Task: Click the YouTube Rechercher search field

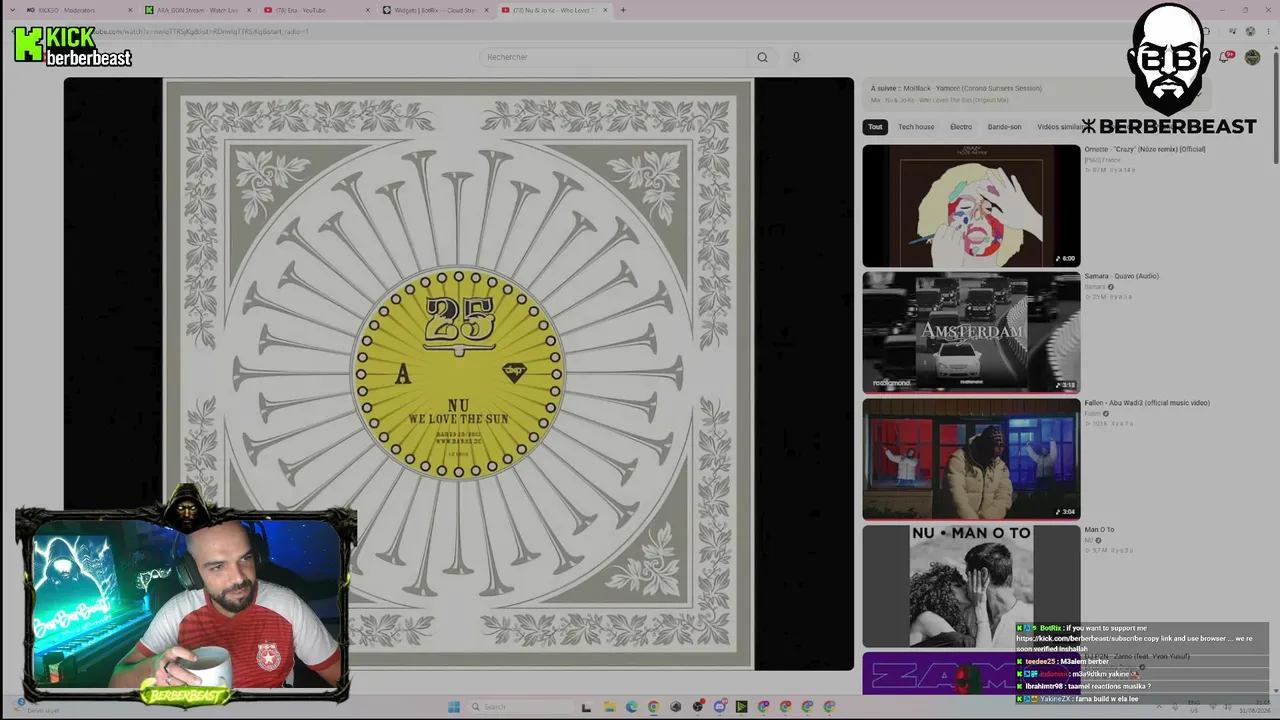Action: (615, 57)
